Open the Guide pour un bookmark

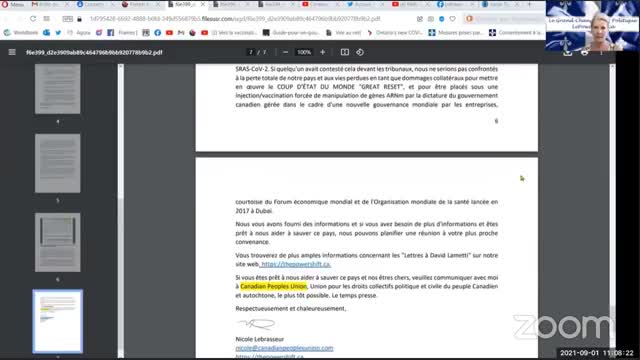(x=292, y=33)
